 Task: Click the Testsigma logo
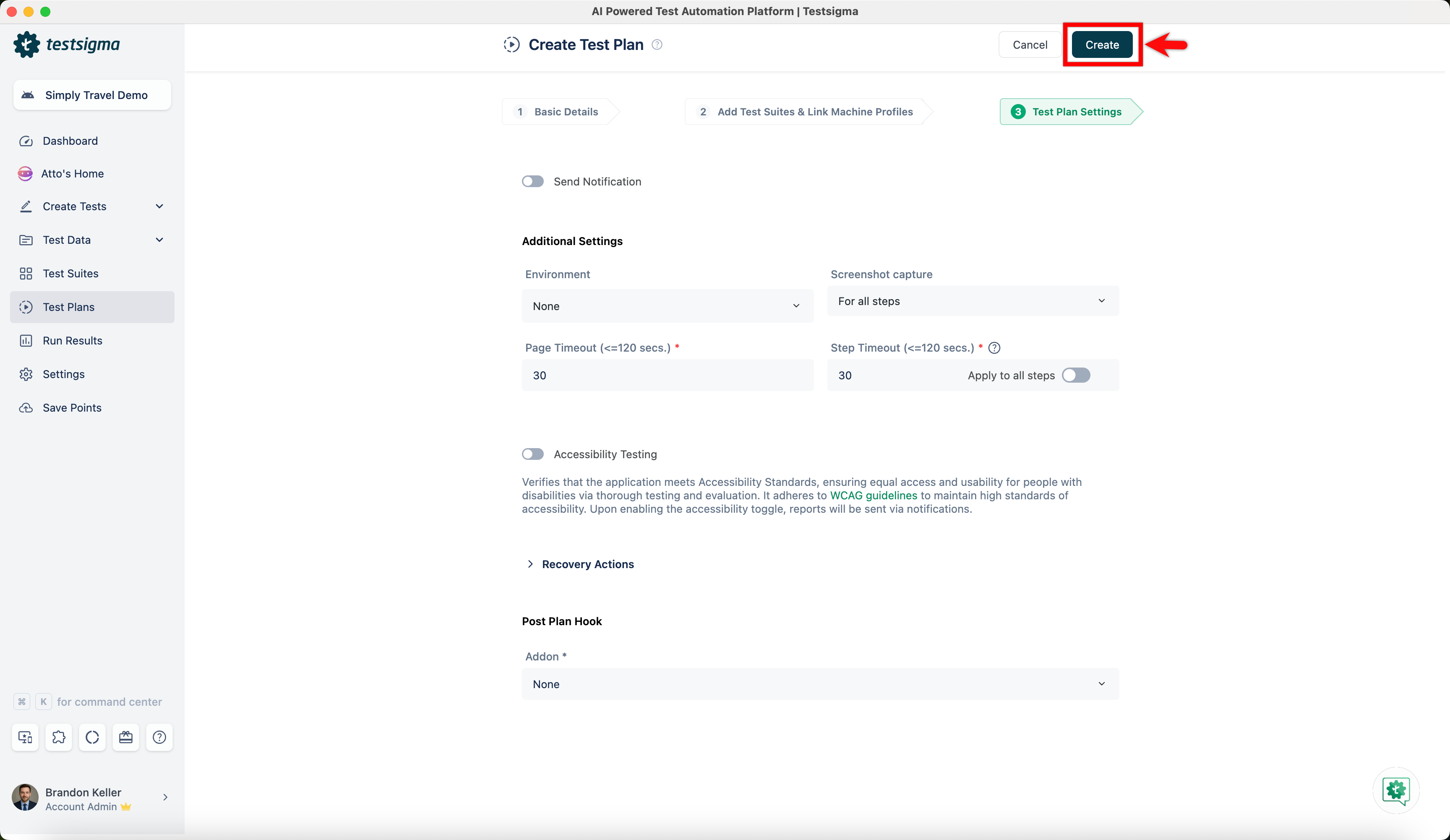(67, 44)
